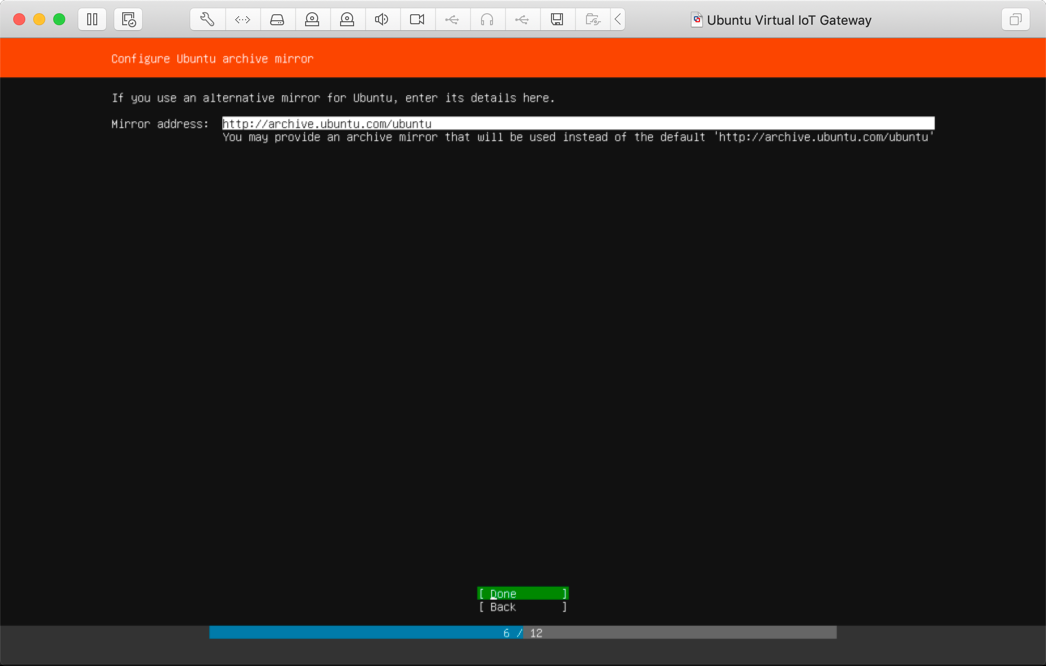Image resolution: width=1046 pixels, height=666 pixels.
Task: Click the shared folders icon
Action: pyautogui.click(x=592, y=19)
